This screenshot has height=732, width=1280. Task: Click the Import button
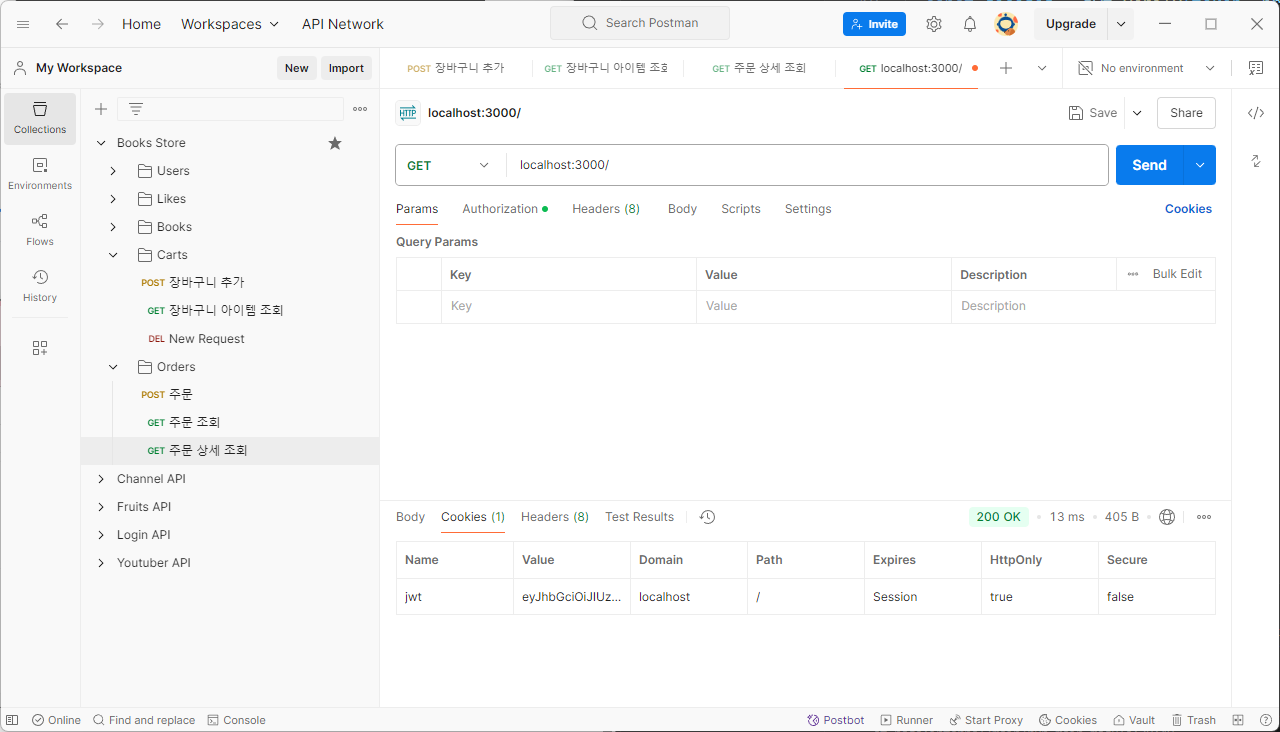(346, 68)
